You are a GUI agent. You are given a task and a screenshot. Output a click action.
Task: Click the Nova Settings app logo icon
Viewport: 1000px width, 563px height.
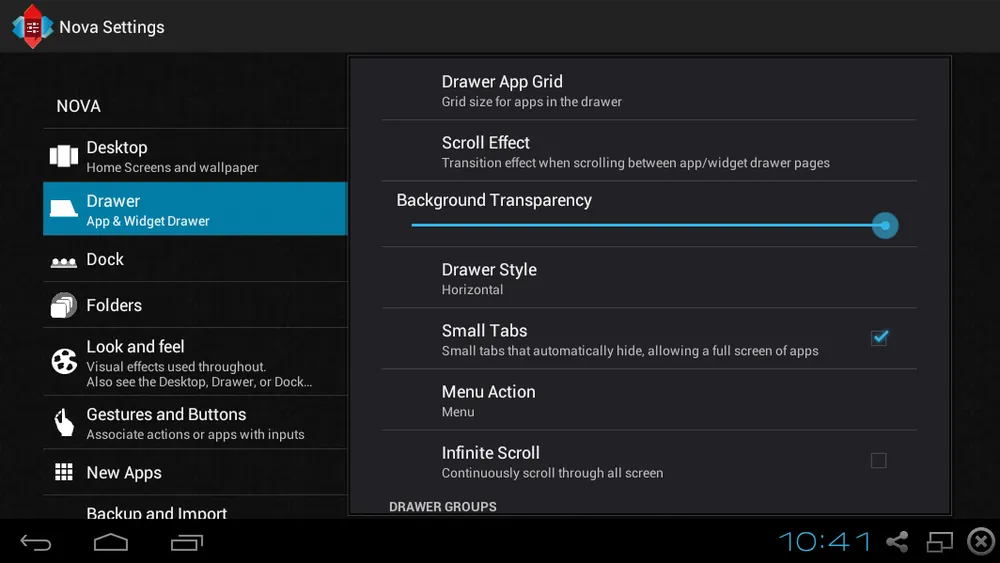pyautogui.click(x=32, y=26)
